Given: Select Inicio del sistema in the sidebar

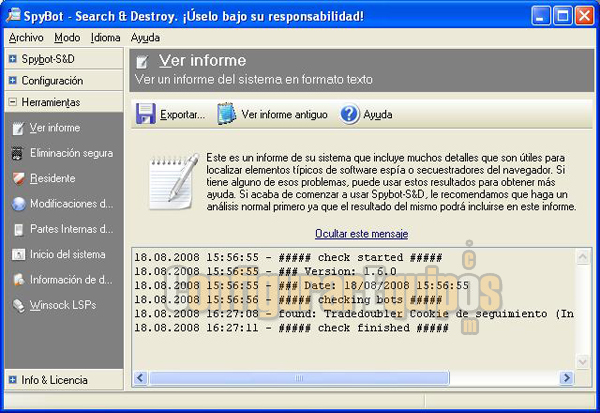Looking at the screenshot, I should pyautogui.click(x=67, y=254).
